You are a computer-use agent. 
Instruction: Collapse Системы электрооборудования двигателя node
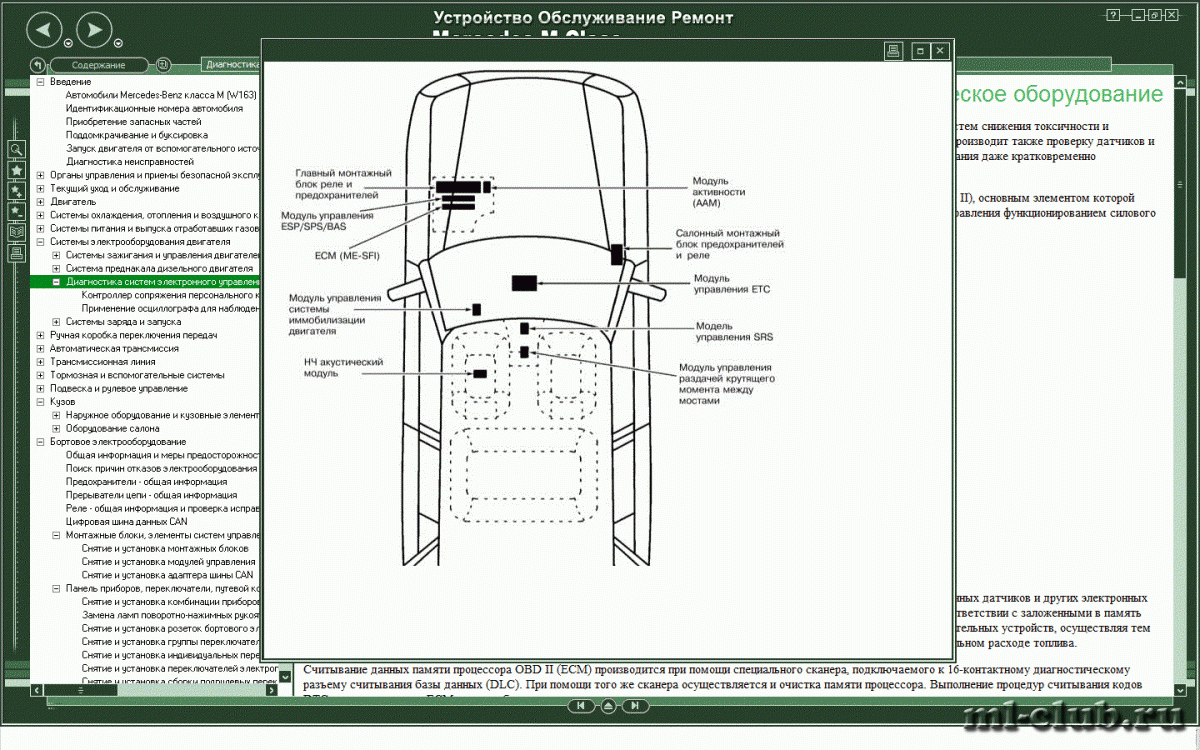[40, 241]
